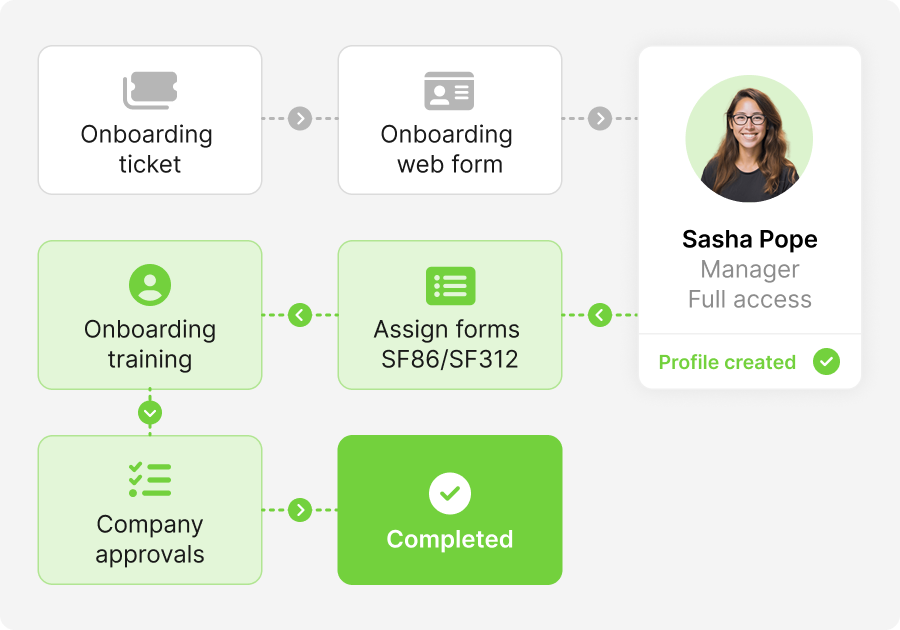Click gray arrow leading to Sasha Pope profile
Screen dimensions: 900x630
click(600, 119)
